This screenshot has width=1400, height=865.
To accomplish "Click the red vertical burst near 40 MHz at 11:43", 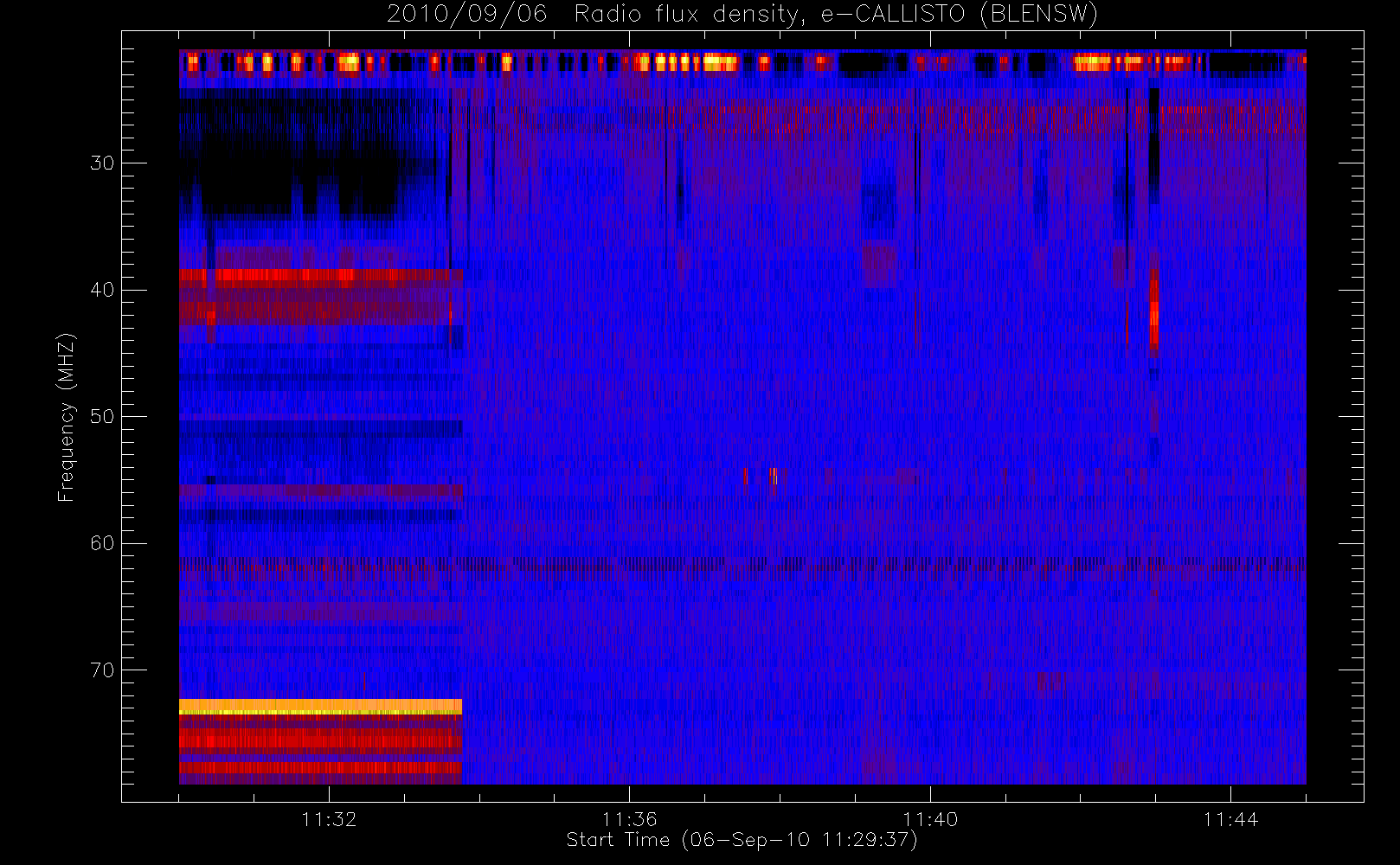I will (x=1154, y=308).
